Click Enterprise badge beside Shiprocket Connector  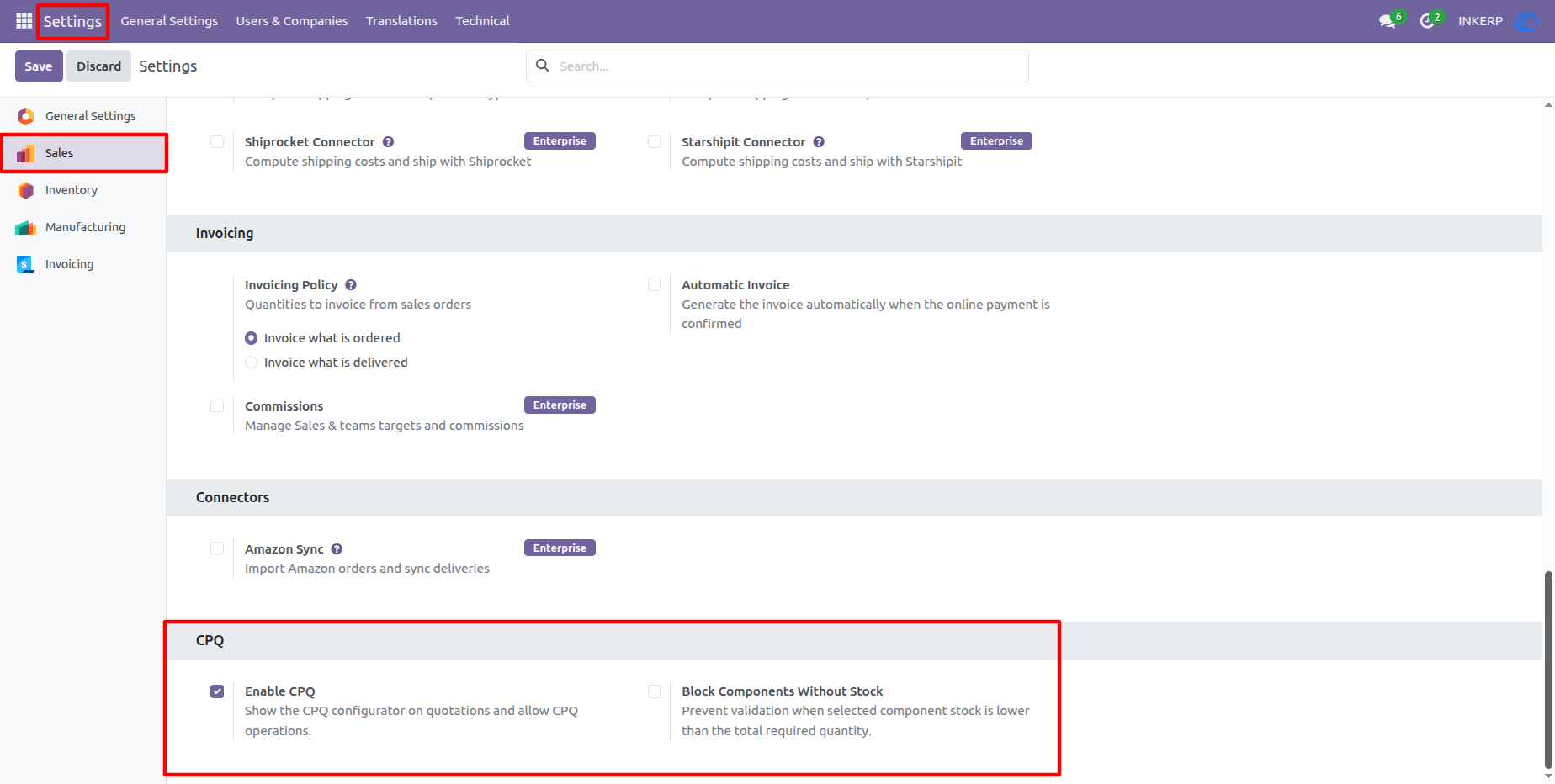[x=560, y=141]
